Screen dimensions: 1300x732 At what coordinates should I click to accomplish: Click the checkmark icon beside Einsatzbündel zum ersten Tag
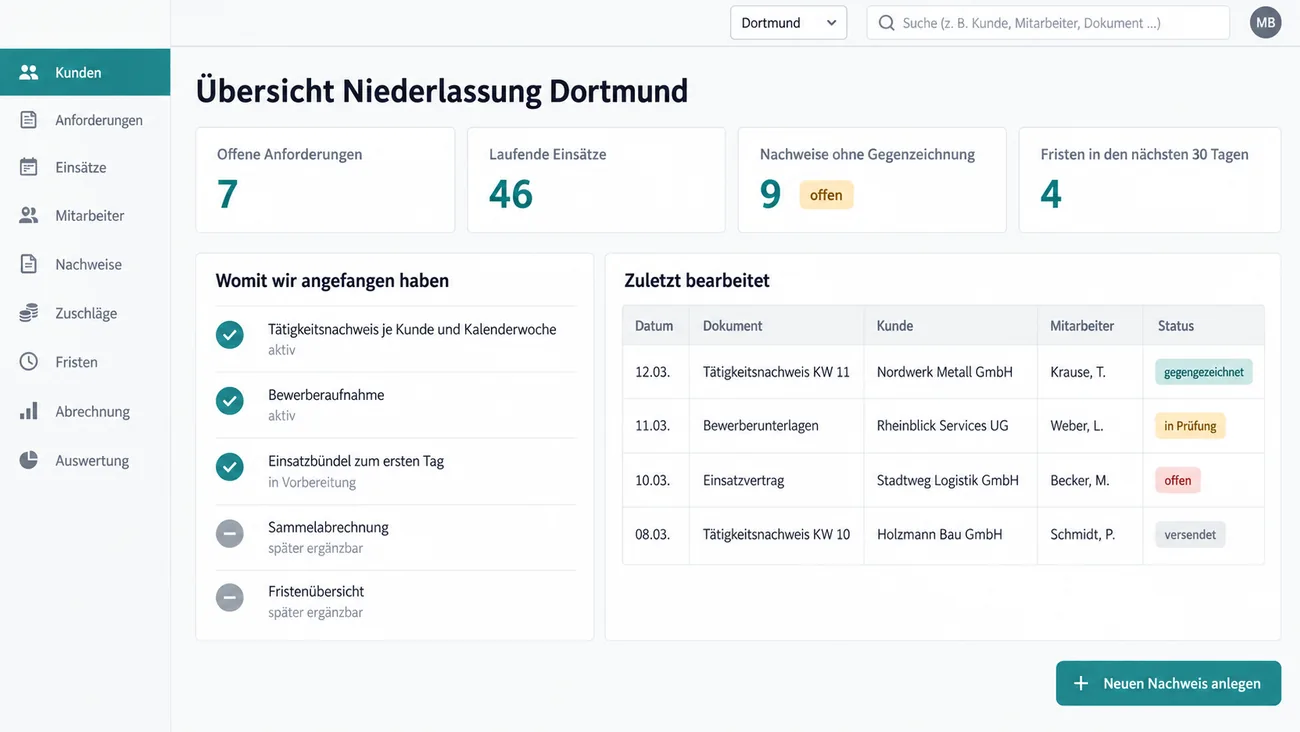(230, 467)
